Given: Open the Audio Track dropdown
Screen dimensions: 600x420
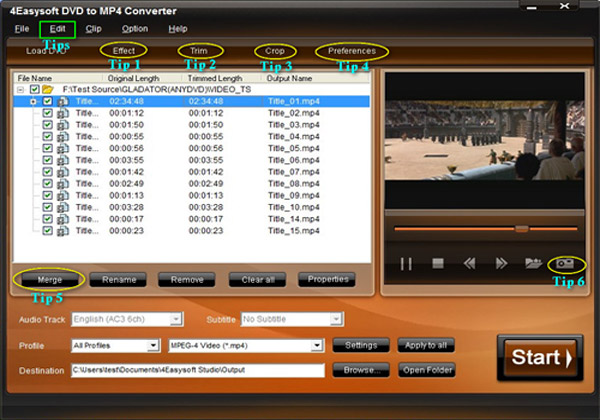Looking at the screenshot, I should pyautogui.click(x=176, y=319).
